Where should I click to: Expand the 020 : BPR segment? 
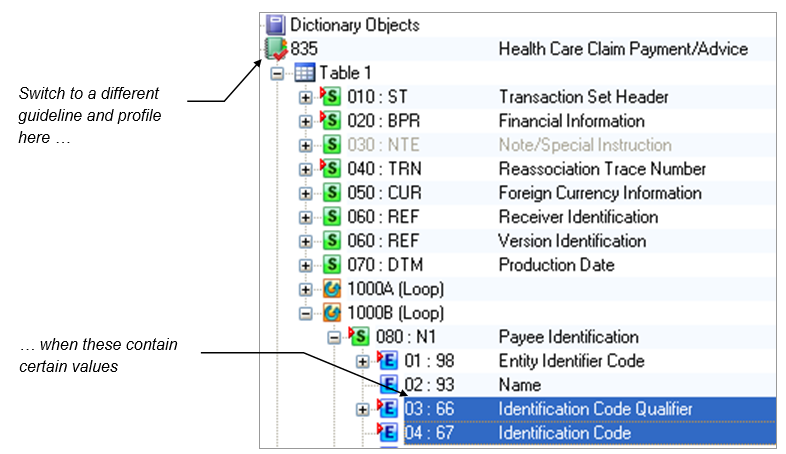click(306, 121)
